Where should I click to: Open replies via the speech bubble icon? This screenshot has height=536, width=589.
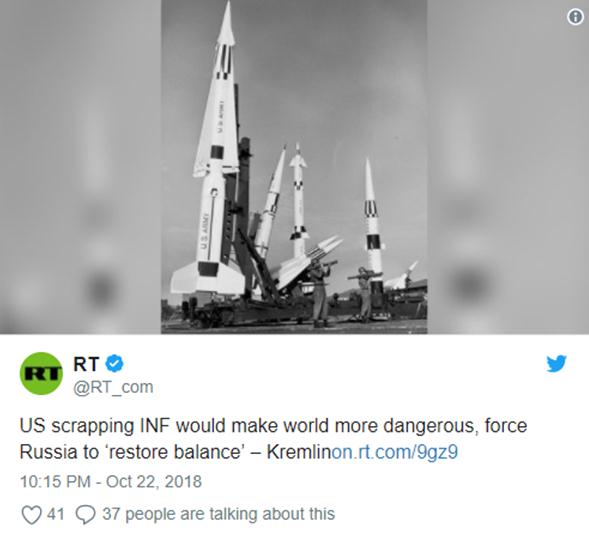[86, 514]
